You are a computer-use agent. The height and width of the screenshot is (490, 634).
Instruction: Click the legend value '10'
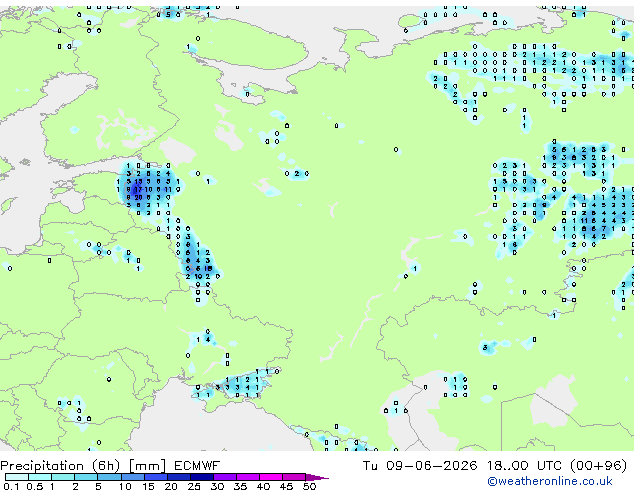pyautogui.click(x=125, y=486)
